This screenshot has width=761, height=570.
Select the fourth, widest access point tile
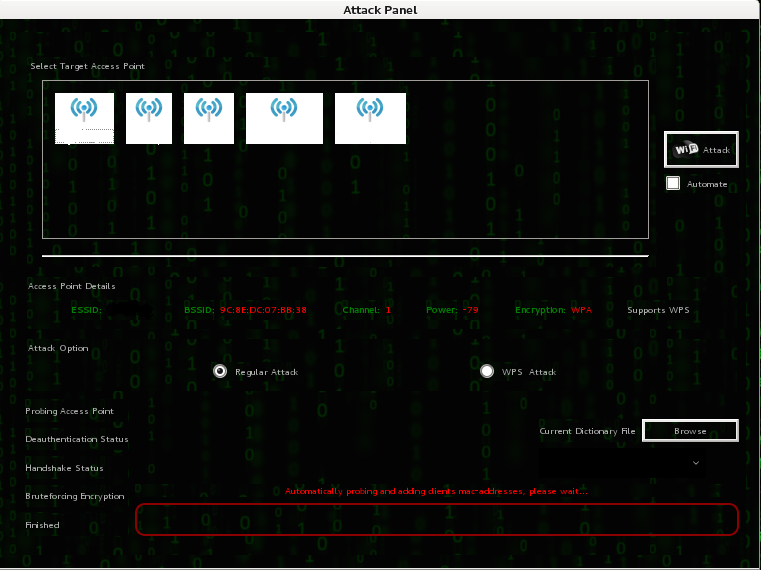tap(284, 118)
